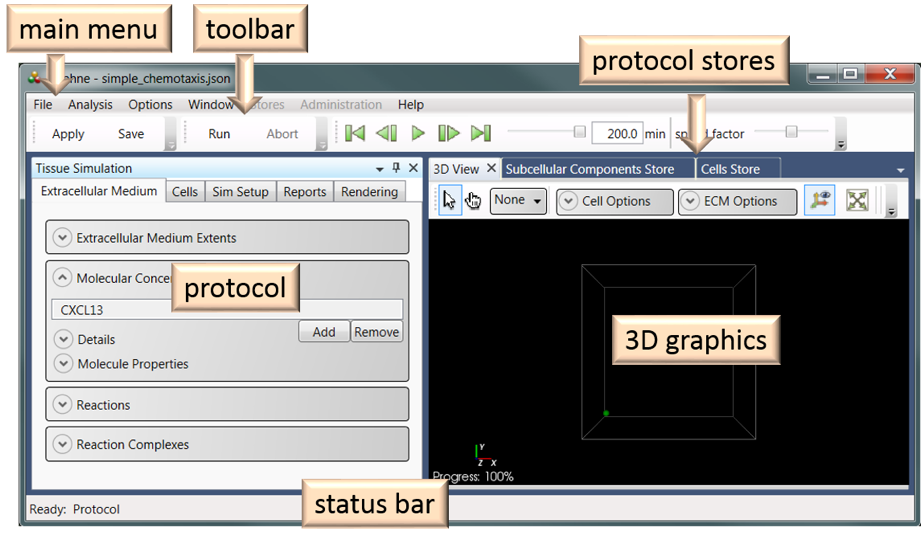Open the Apply/Save toolbar overflow handle

[170, 134]
